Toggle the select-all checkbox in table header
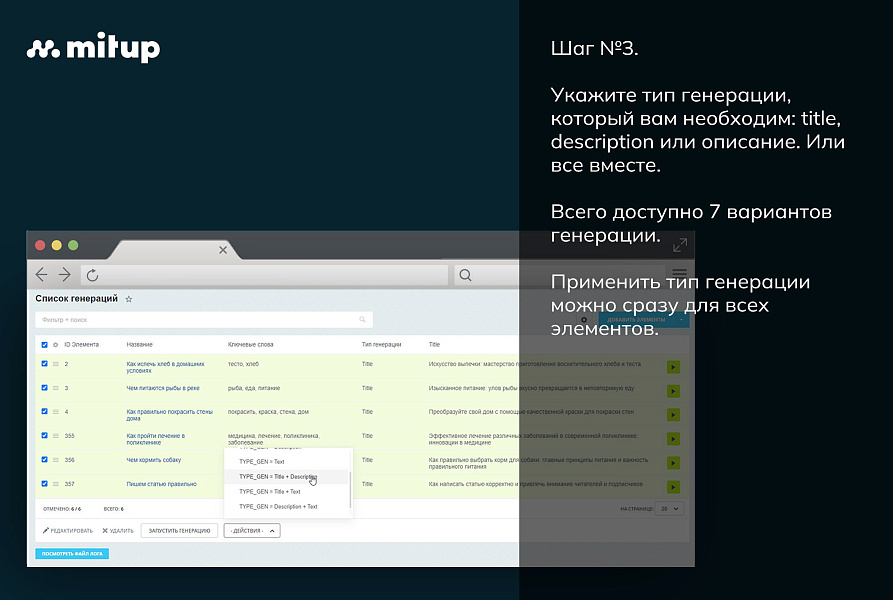893x600 pixels. point(44,344)
